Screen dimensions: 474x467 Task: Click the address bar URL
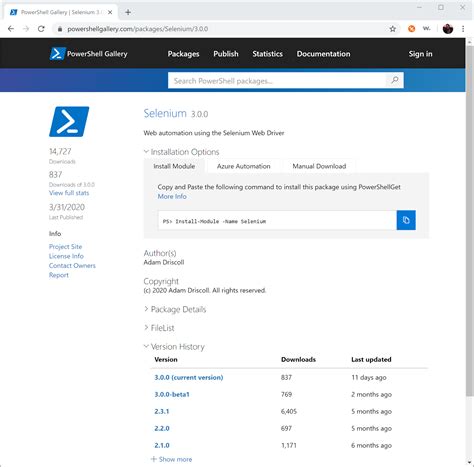click(x=138, y=29)
